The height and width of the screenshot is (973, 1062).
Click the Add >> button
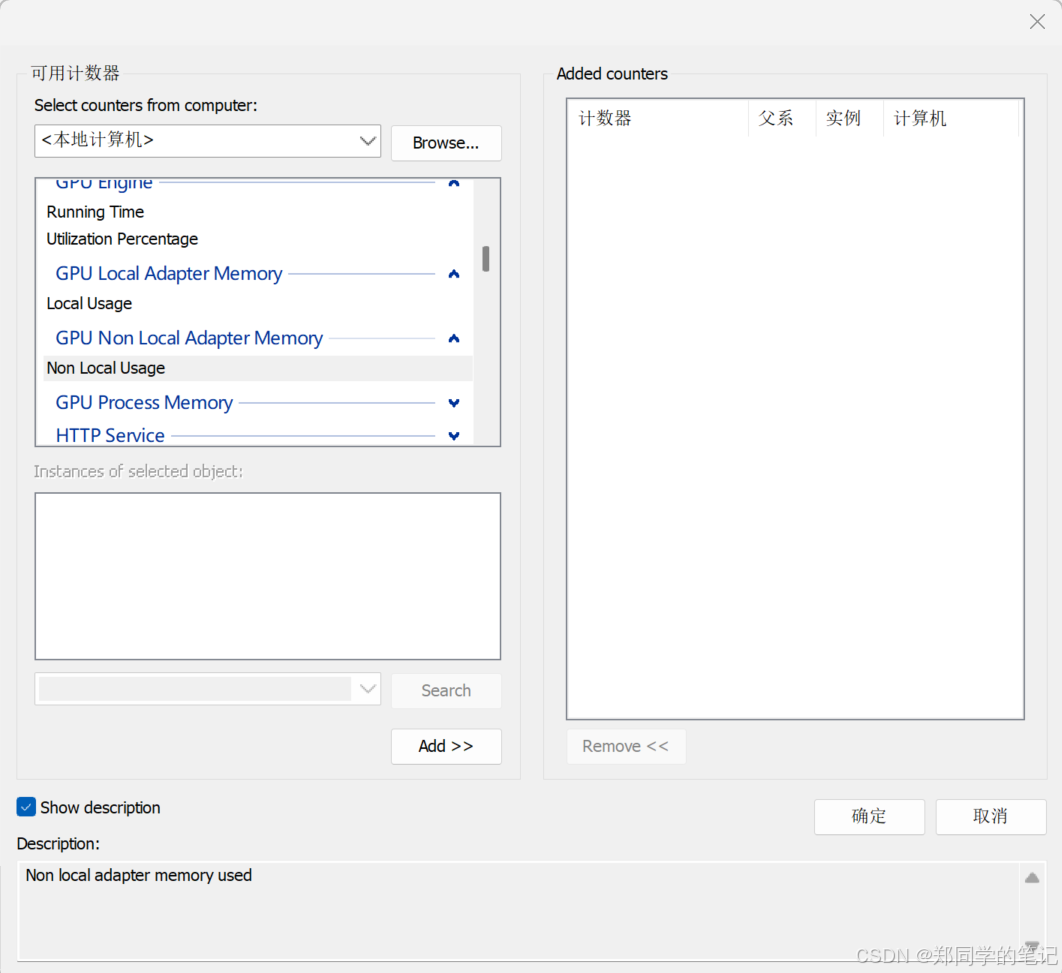pyautogui.click(x=446, y=746)
